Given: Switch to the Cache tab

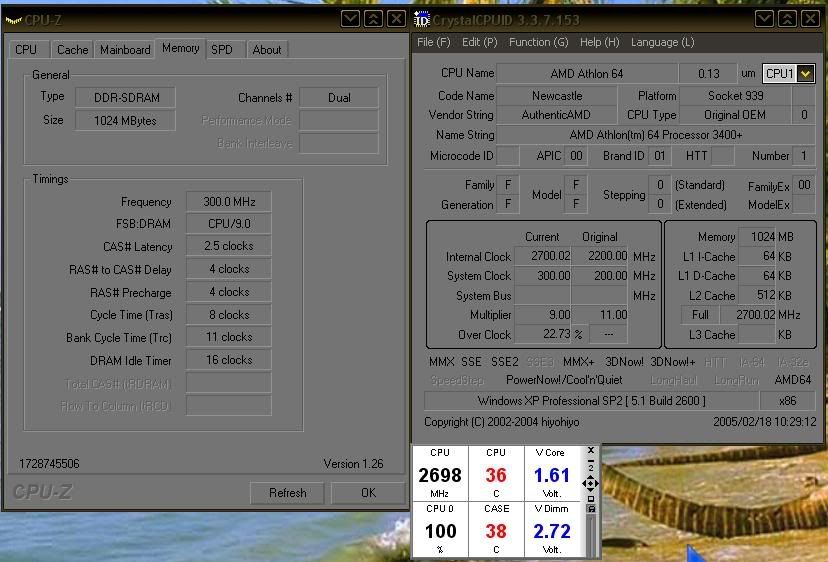Looking at the screenshot, I should [72, 50].
